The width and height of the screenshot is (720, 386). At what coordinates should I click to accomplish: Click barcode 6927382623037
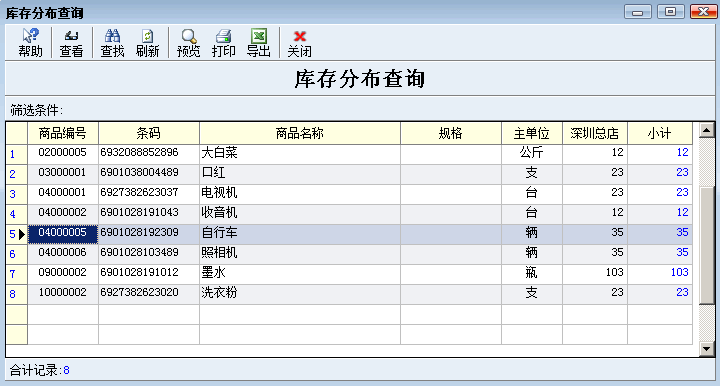139,192
